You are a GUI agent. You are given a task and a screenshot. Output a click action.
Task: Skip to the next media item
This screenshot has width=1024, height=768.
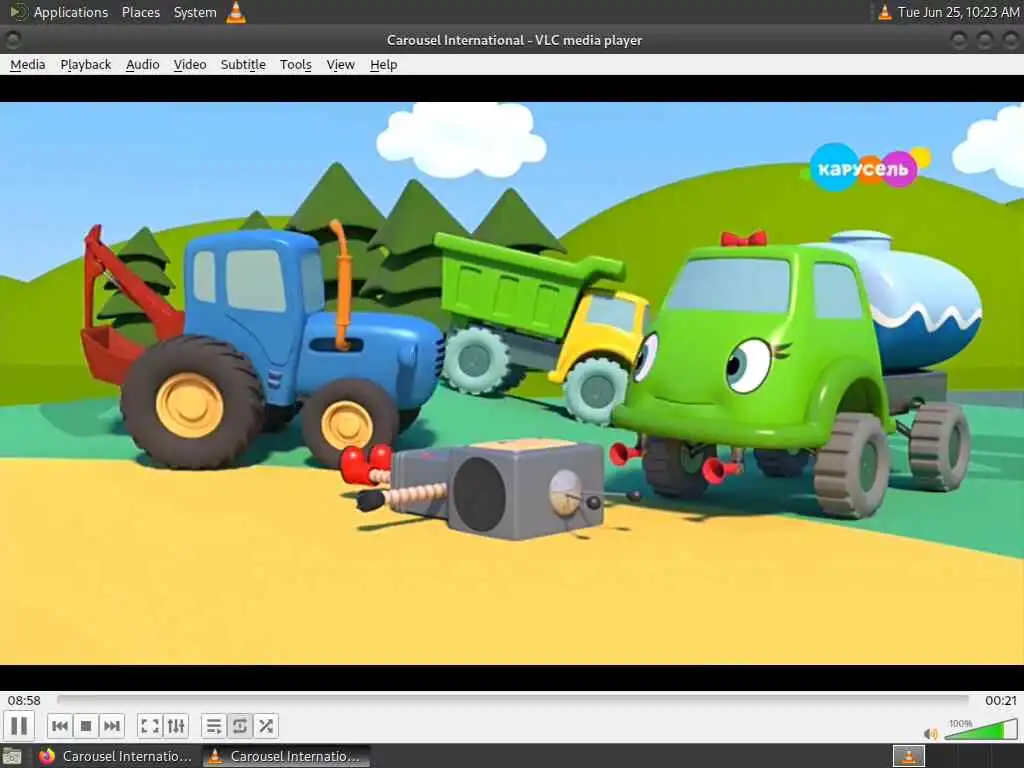point(112,726)
